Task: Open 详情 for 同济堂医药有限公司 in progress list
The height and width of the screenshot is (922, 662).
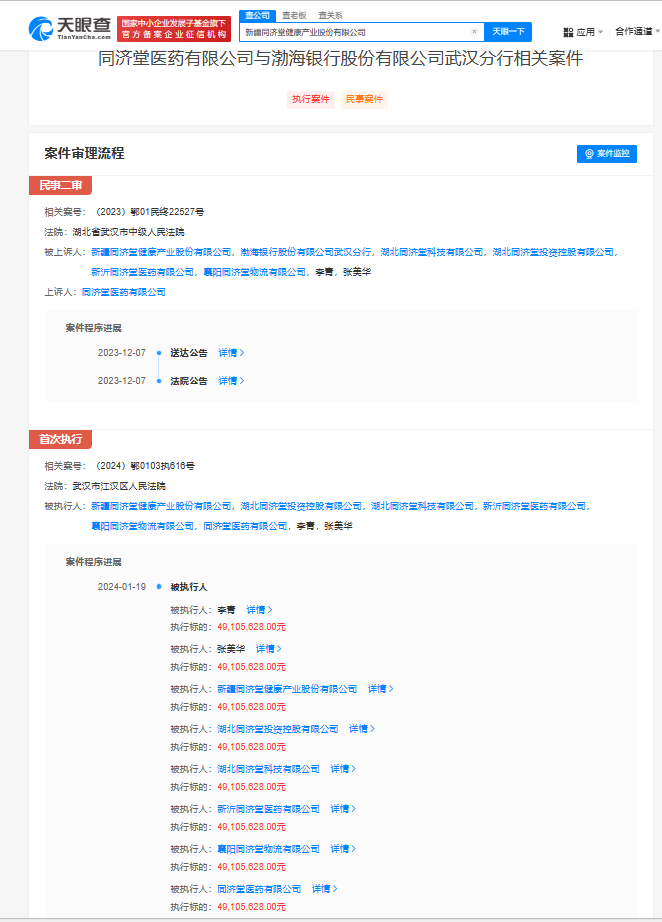Action: pyautogui.click(x=324, y=888)
